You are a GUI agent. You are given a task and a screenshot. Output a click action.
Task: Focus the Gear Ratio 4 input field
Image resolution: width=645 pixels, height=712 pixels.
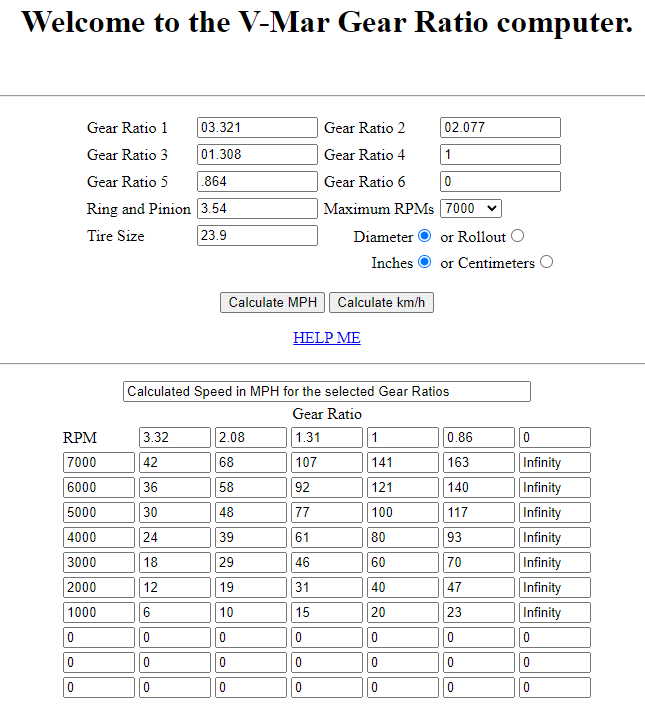tap(500, 154)
